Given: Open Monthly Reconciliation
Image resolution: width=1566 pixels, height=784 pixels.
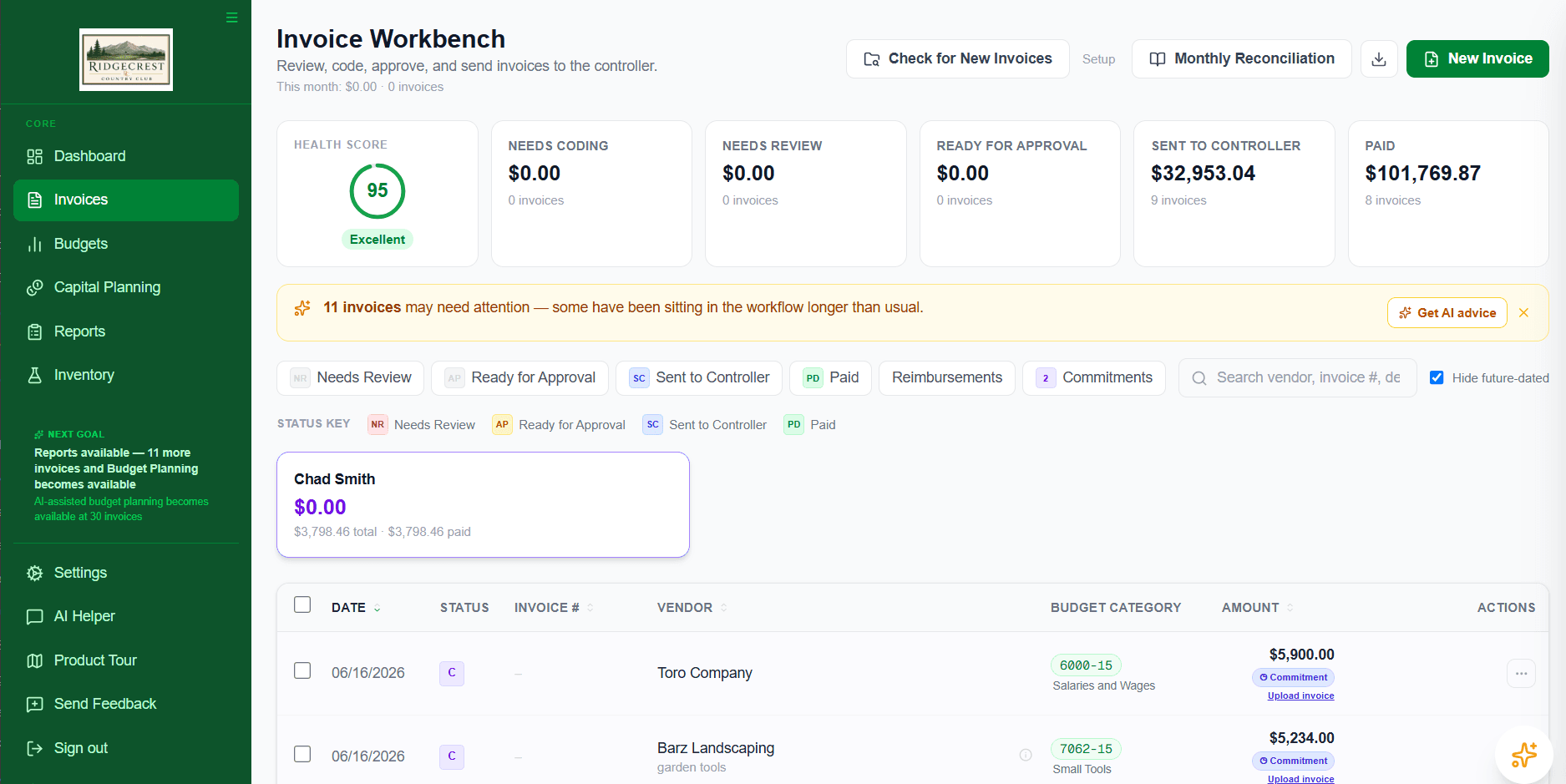Looking at the screenshot, I should click(1242, 58).
